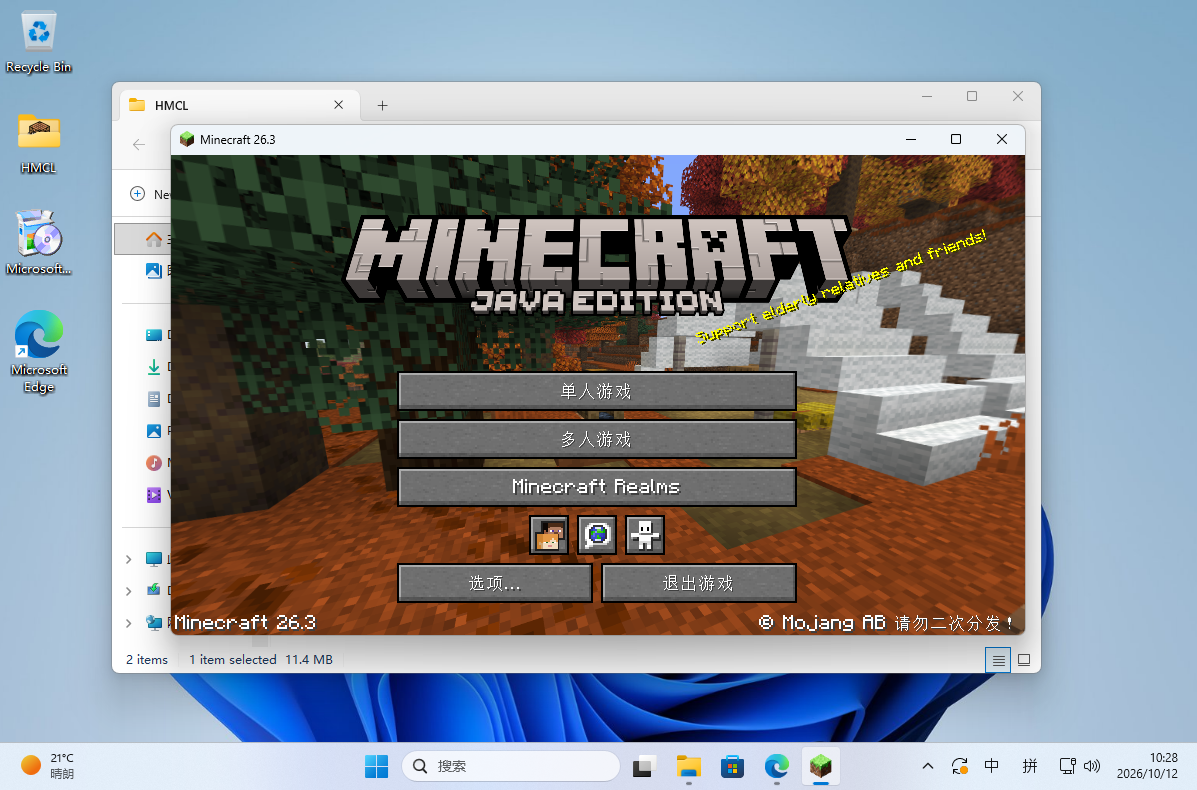The image size is (1197, 790).
Task: Open the 选项... options menu
Action: tap(495, 583)
